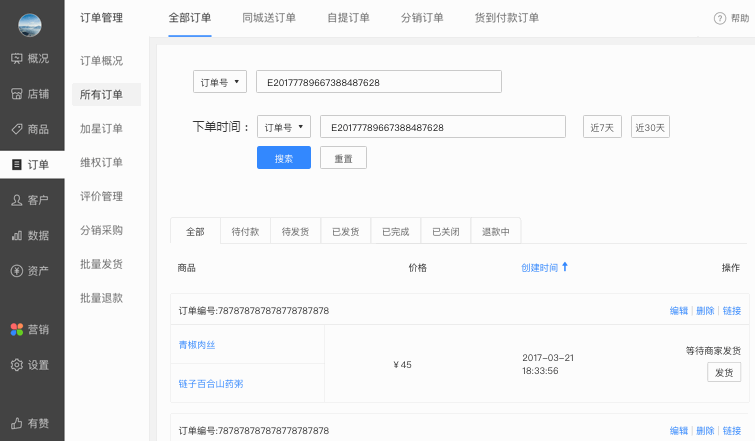Switch to 同城送订单 tab
This screenshot has height=441, width=755.
tap(269, 18)
